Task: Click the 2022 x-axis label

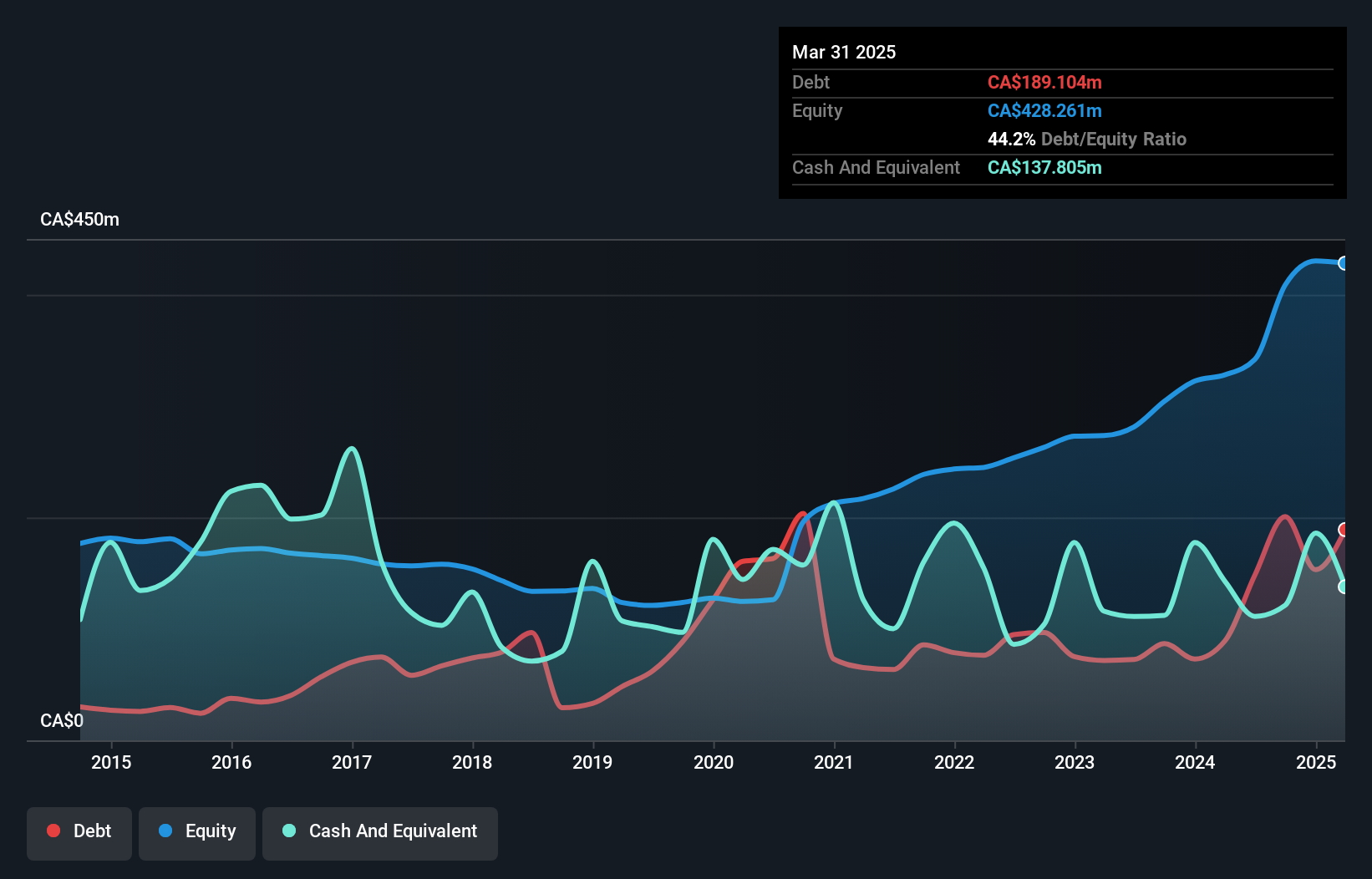Action: 954,762
